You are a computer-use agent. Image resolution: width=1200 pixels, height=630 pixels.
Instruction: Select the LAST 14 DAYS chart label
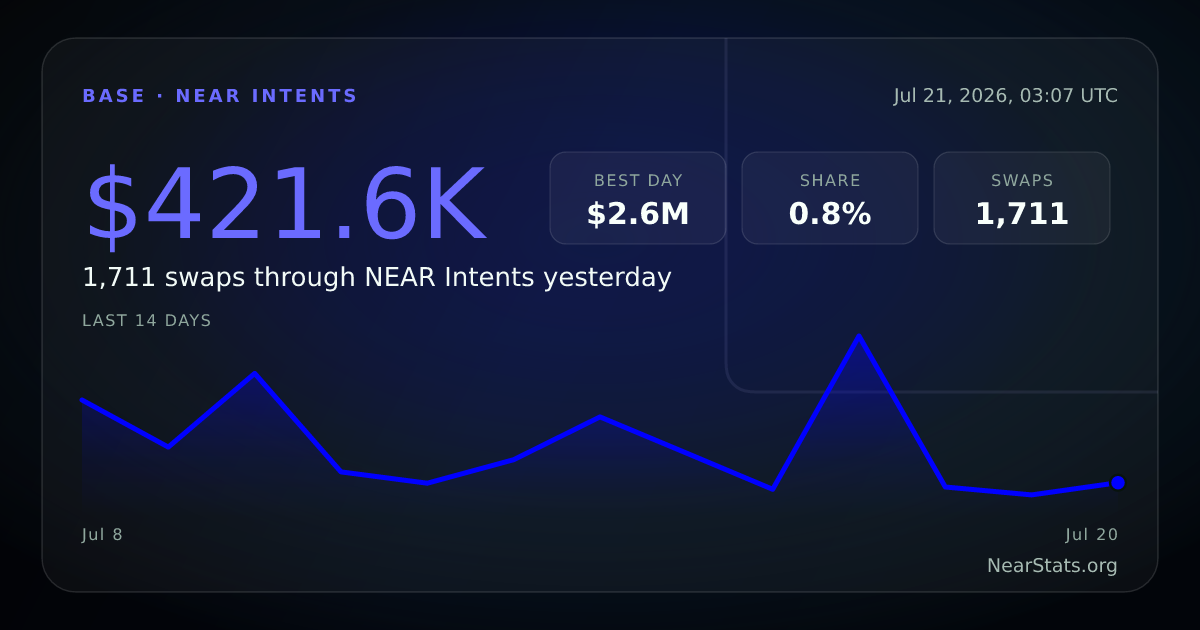[147, 321]
